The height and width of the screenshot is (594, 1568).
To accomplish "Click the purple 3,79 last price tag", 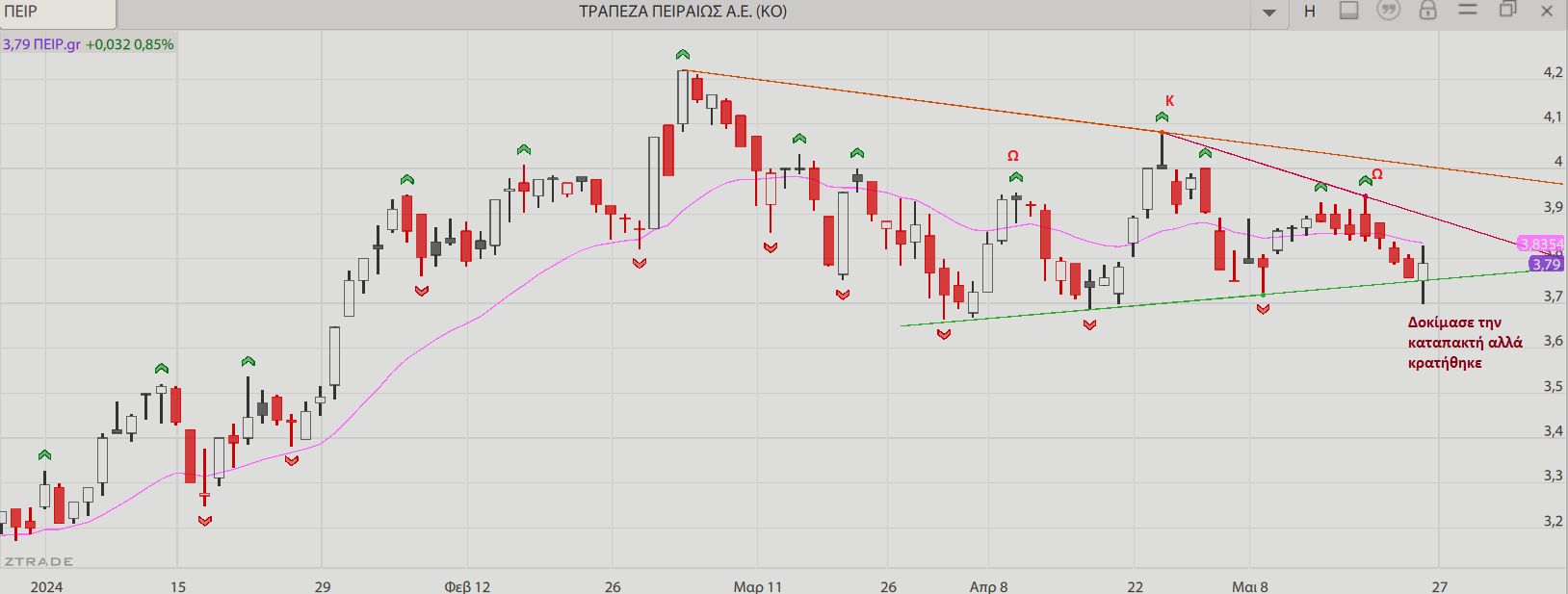I will 1546,264.
